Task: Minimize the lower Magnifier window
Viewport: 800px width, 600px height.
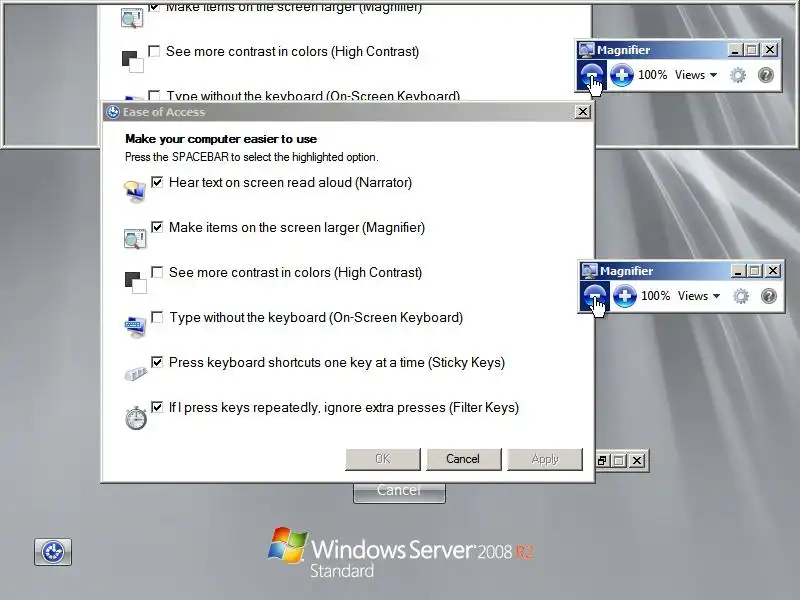Action: point(738,270)
